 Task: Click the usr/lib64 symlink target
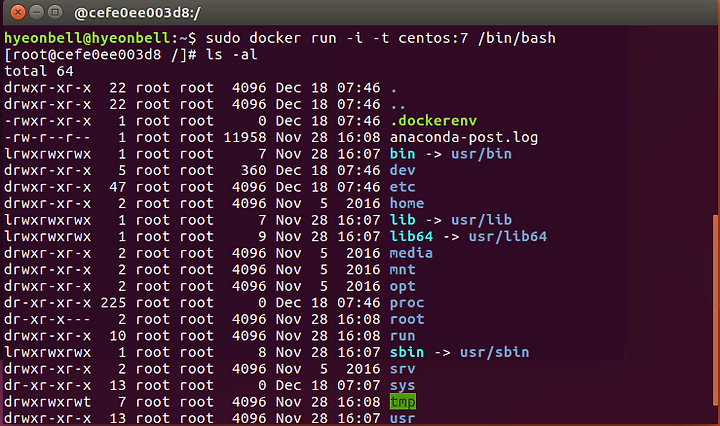point(508,236)
